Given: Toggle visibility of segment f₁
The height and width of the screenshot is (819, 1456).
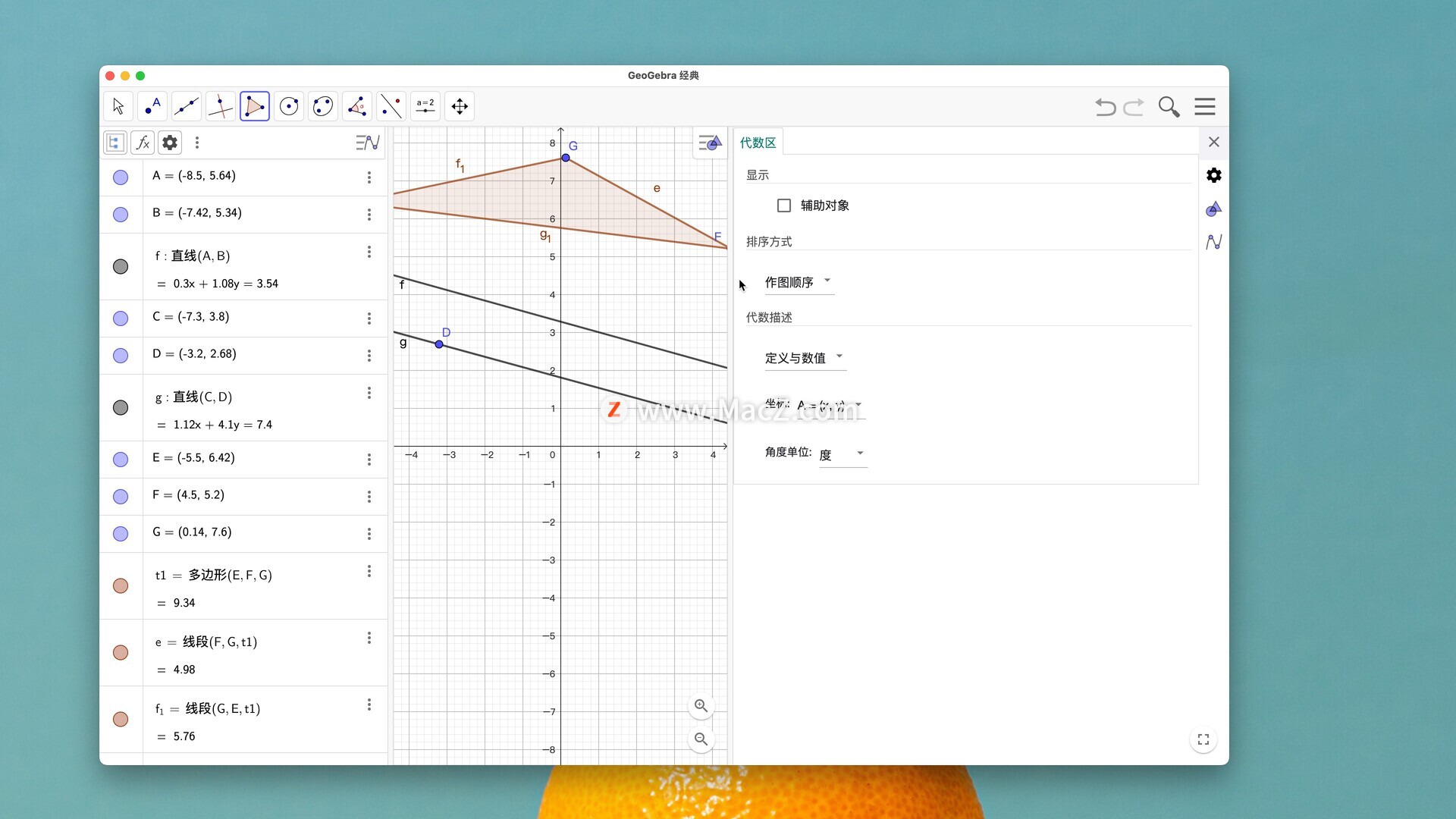Looking at the screenshot, I should click(121, 720).
